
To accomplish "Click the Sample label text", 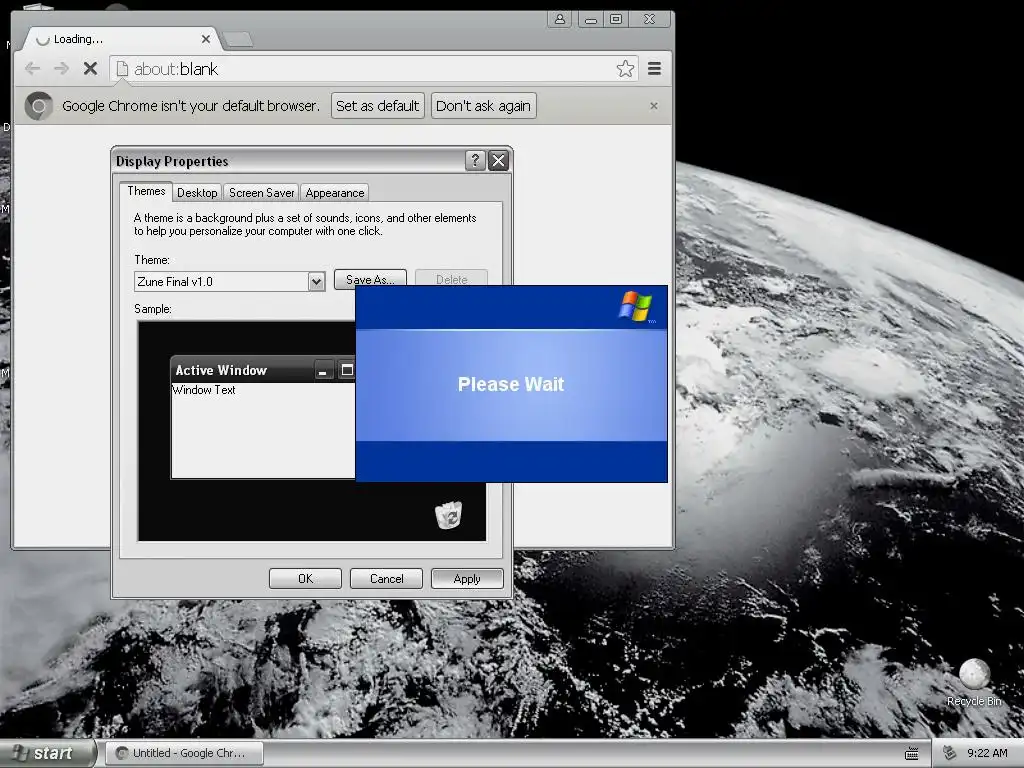I will pos(153,309).
